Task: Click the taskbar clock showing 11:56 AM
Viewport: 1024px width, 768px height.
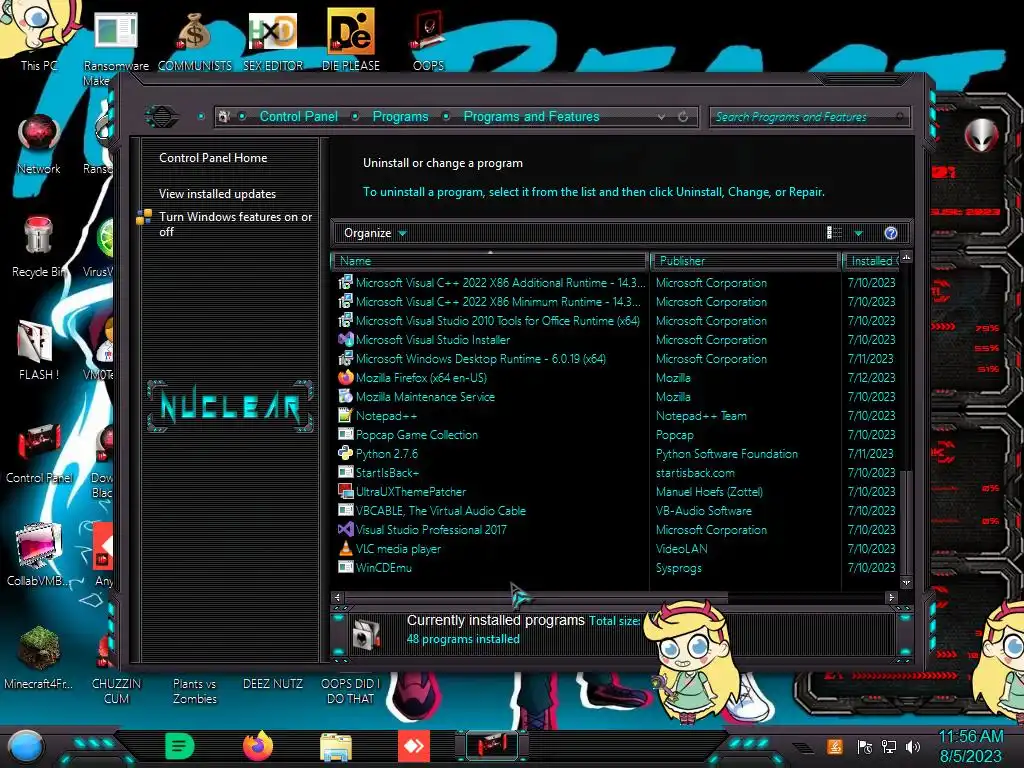Action: point(970,746)
